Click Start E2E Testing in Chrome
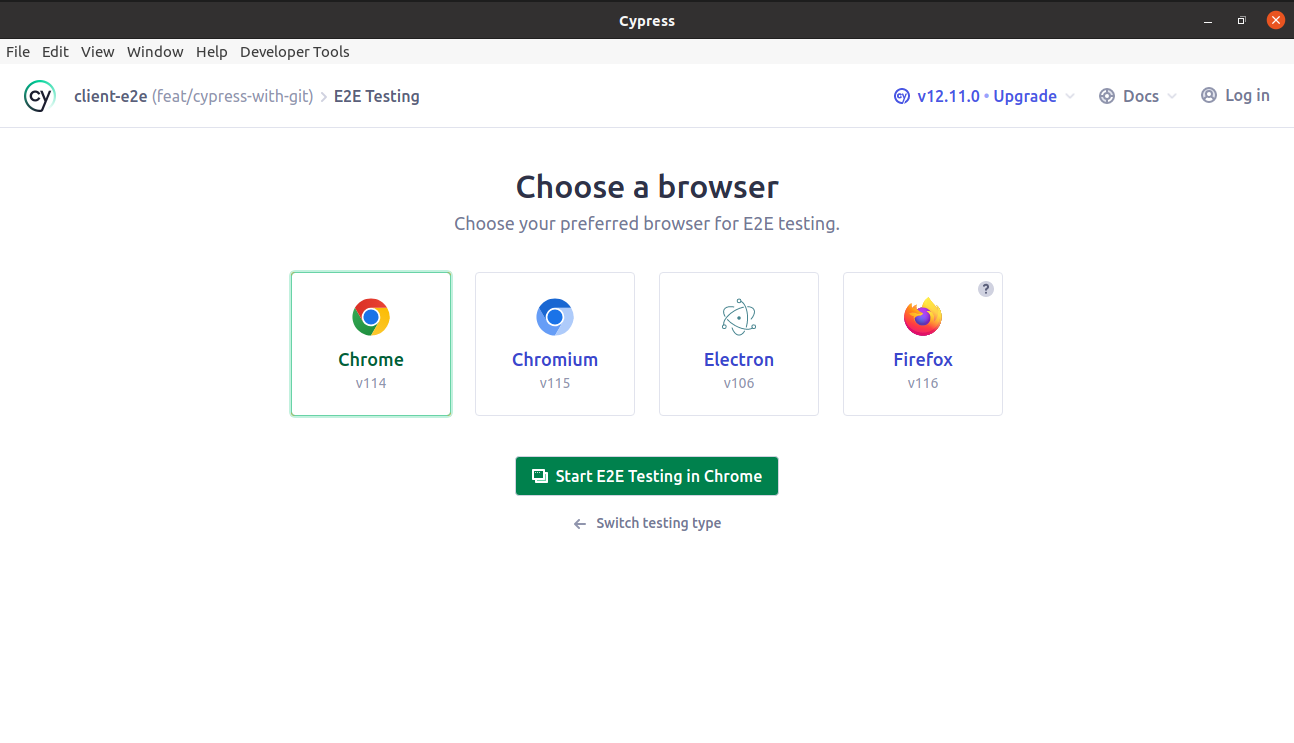 click(x=646, y=476)
